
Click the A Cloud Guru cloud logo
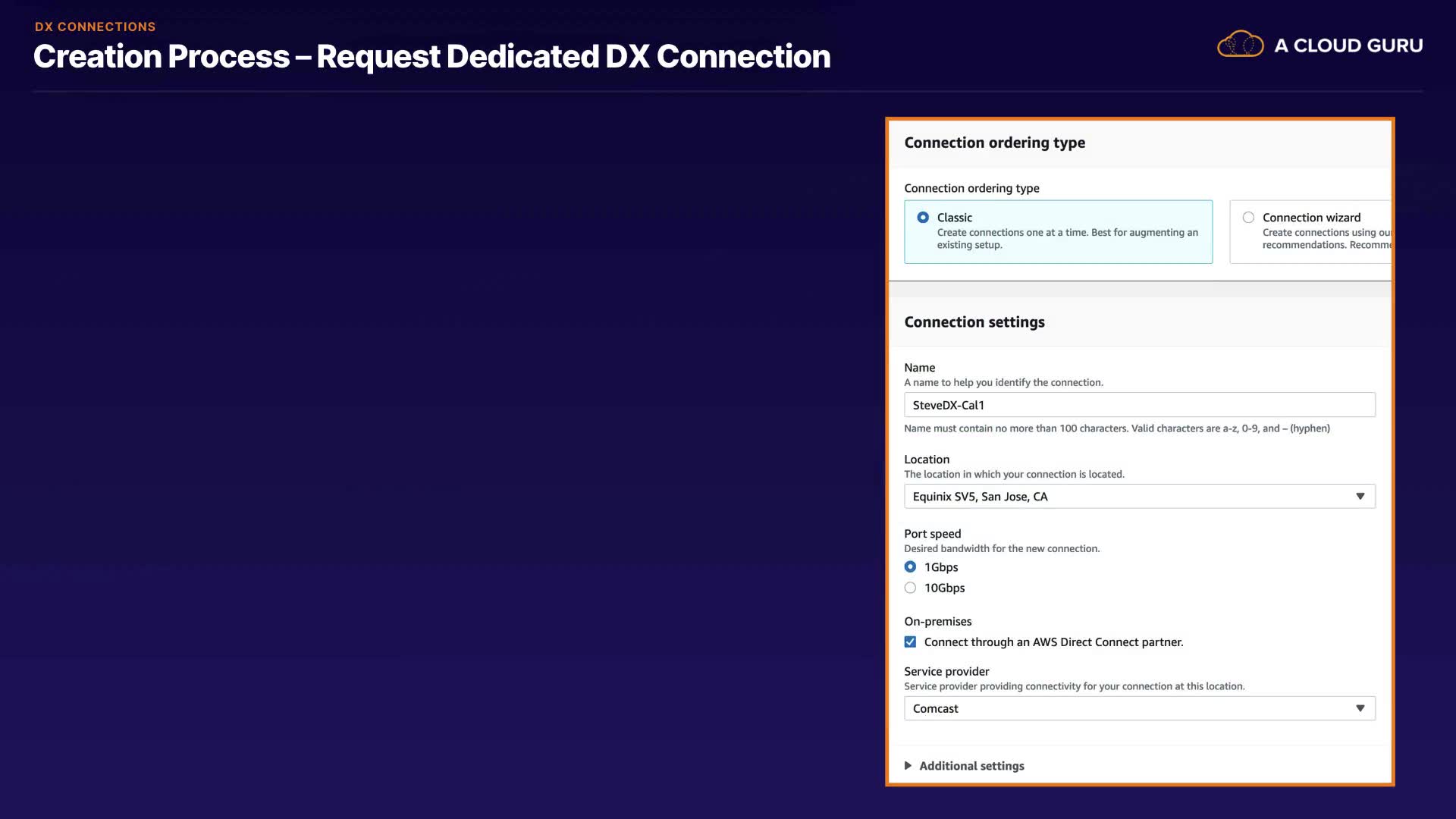click(1240, 45)
